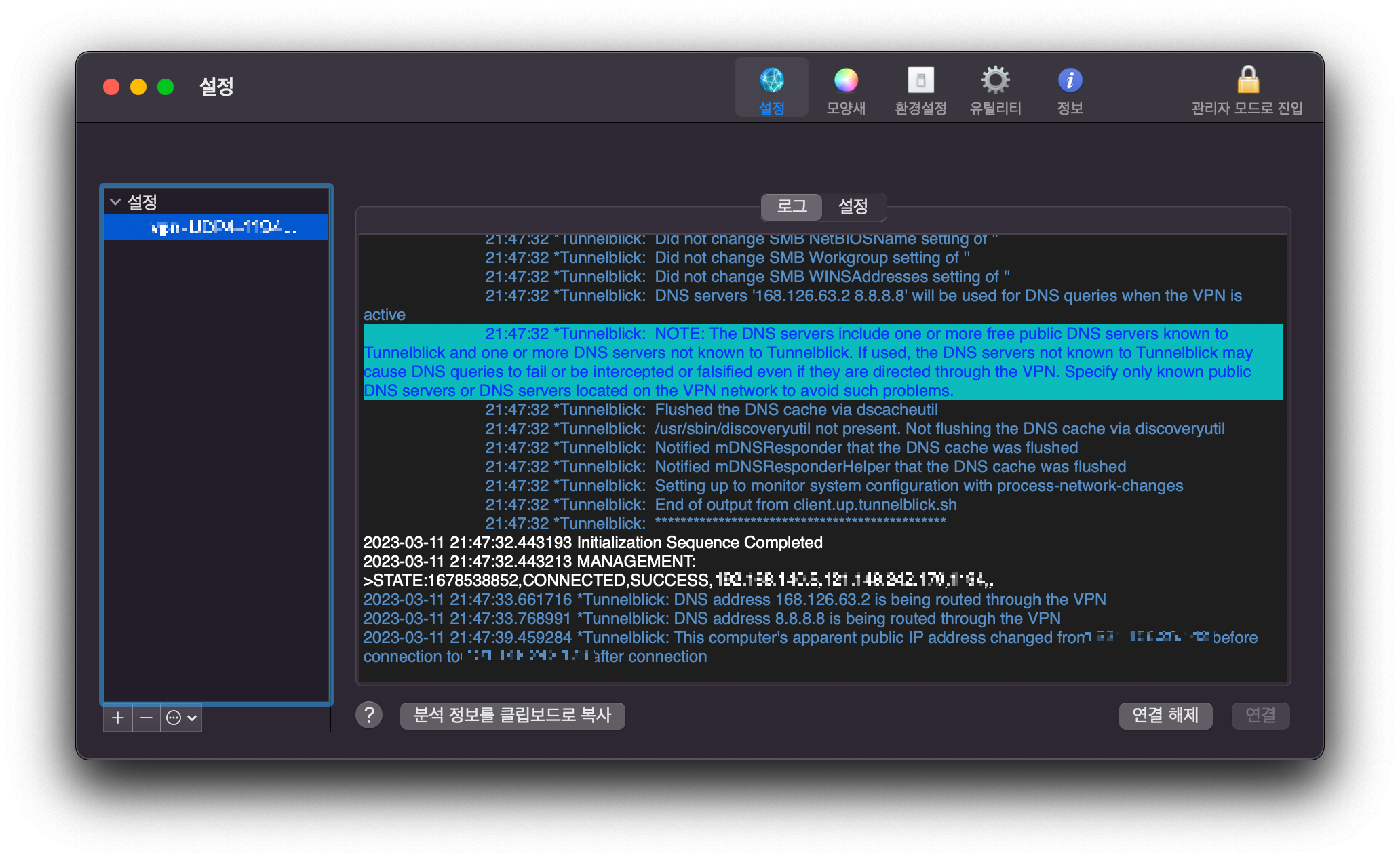The width and height of the screenshot is (1400, 860).
Task: Click the green zoom window button
Action: coord(166,87)
